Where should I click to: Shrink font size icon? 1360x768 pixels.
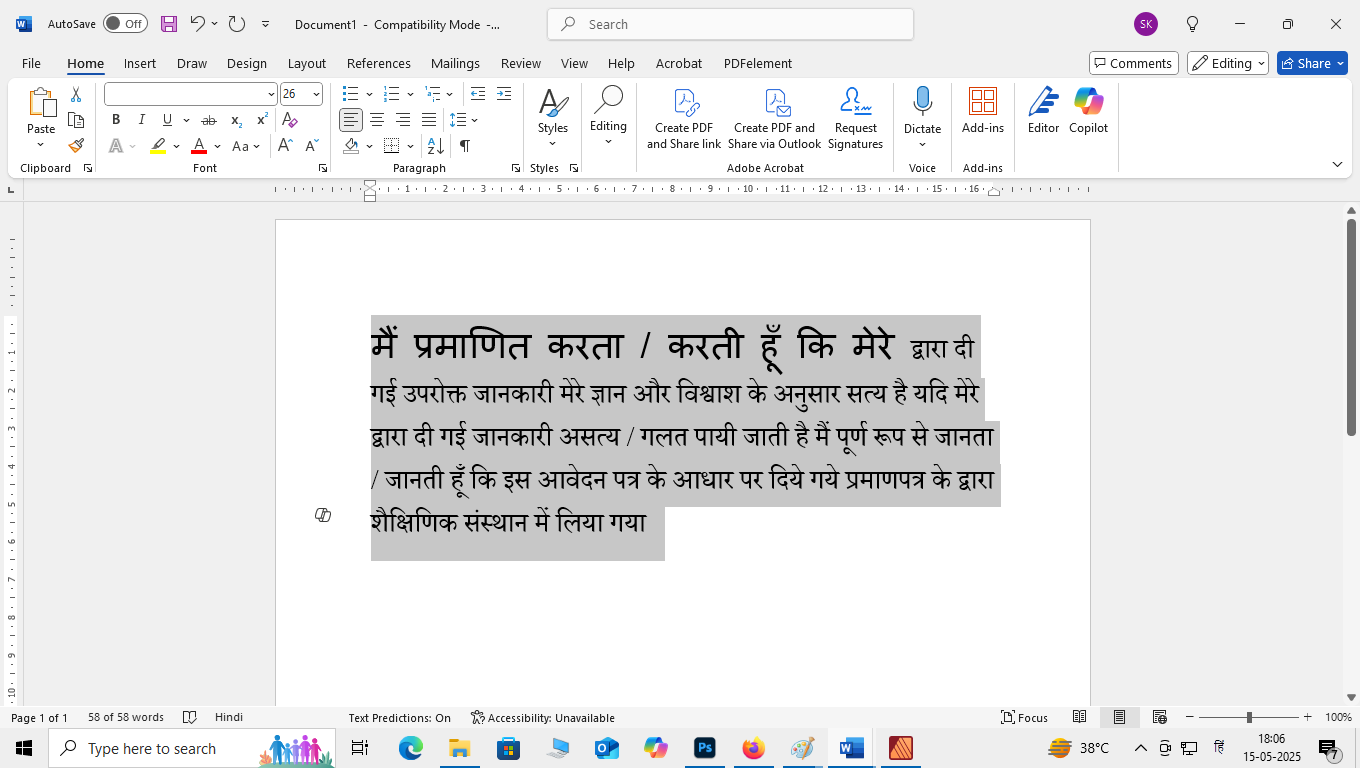point(311,146)
